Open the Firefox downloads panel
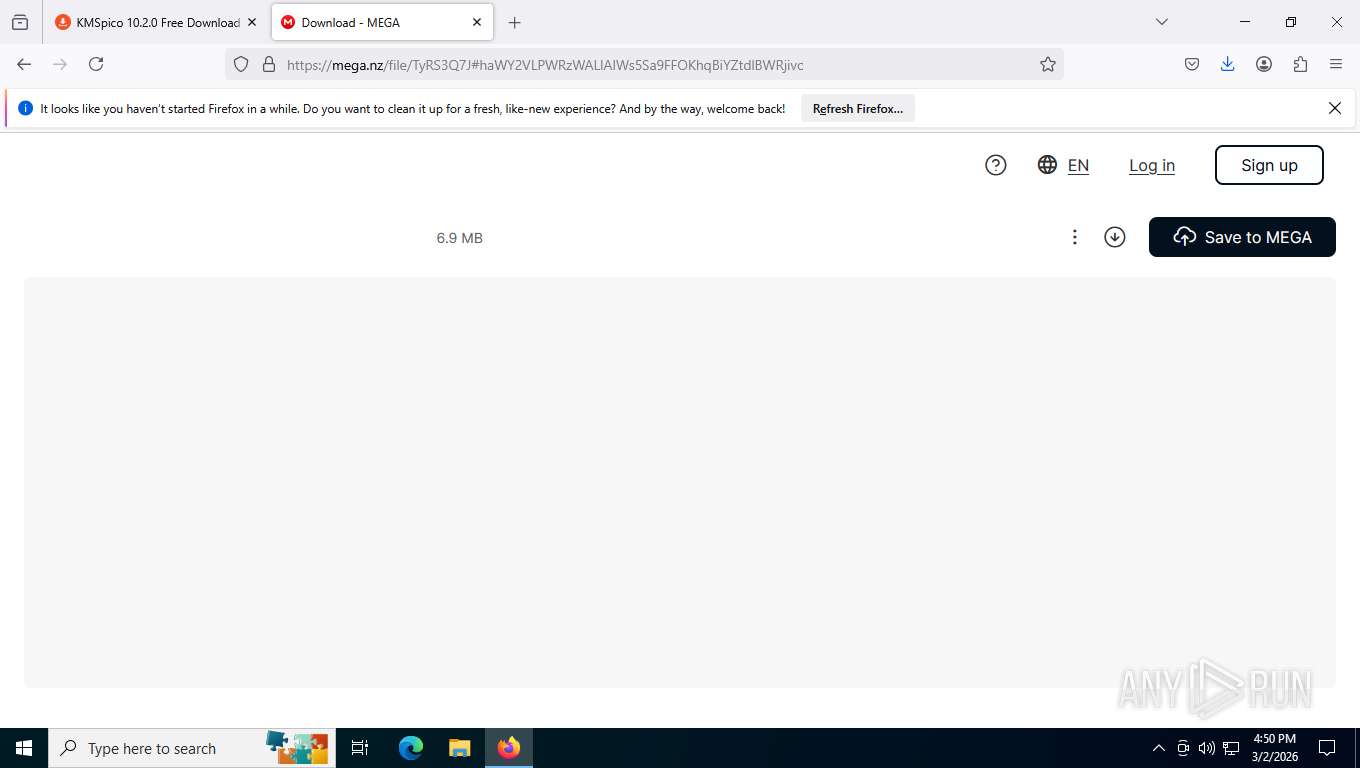Image resolution: width=1360 pixels, height=768 pixels. pyautogui.click(x=1228, y=64)
